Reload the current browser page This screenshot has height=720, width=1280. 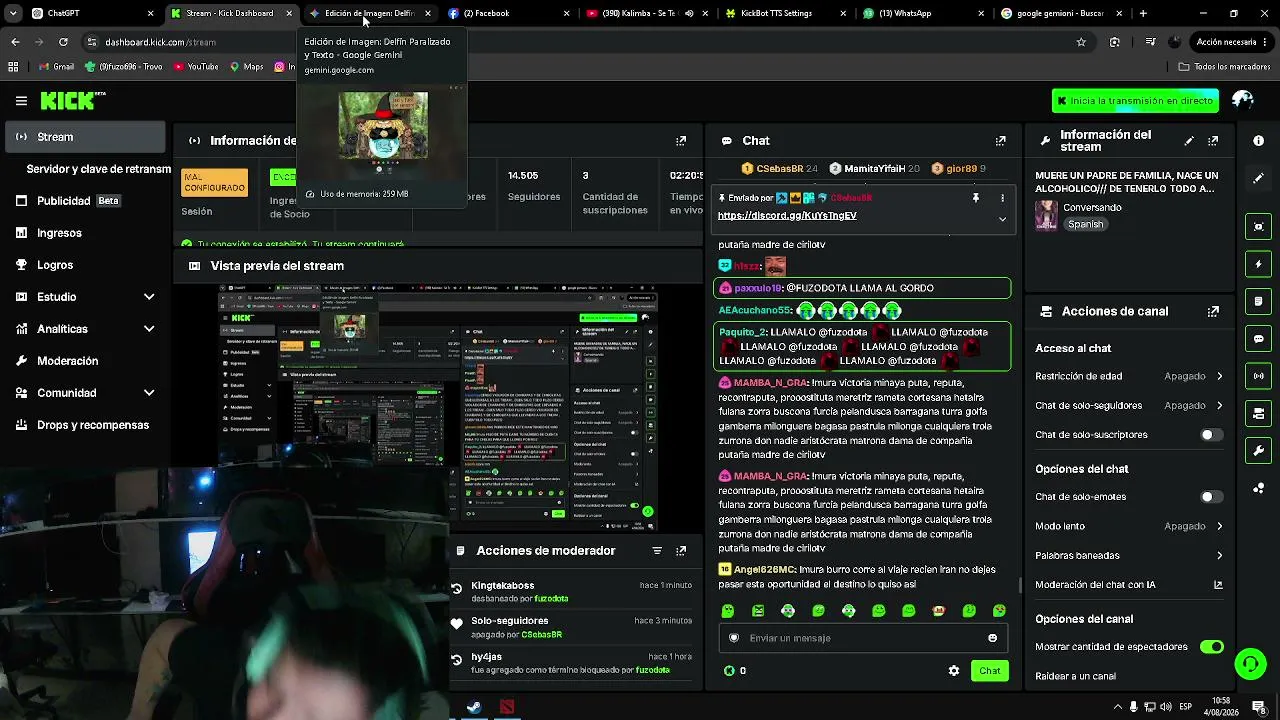click(x=63, y=42)
